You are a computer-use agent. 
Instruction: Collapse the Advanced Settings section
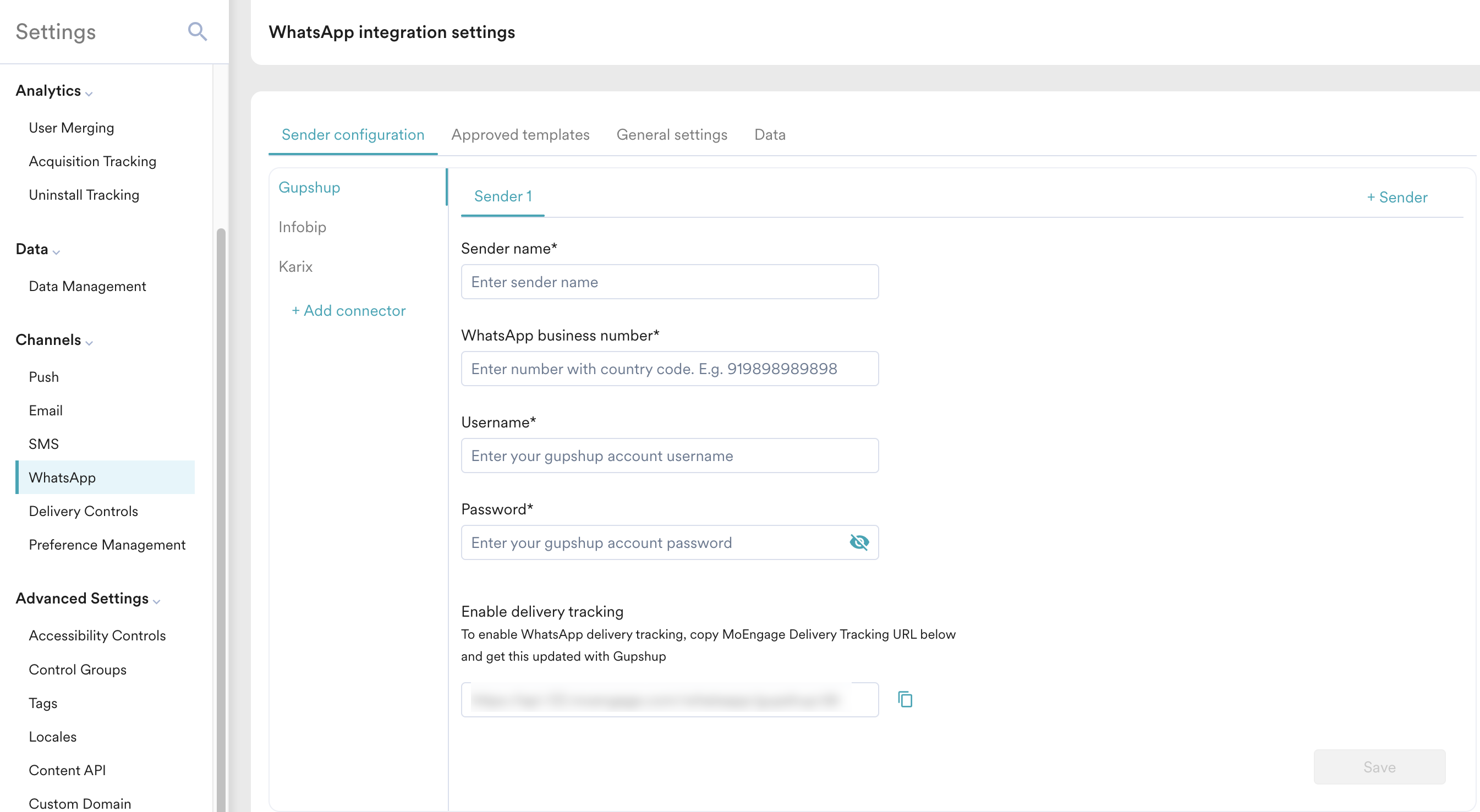click(156, 601)
